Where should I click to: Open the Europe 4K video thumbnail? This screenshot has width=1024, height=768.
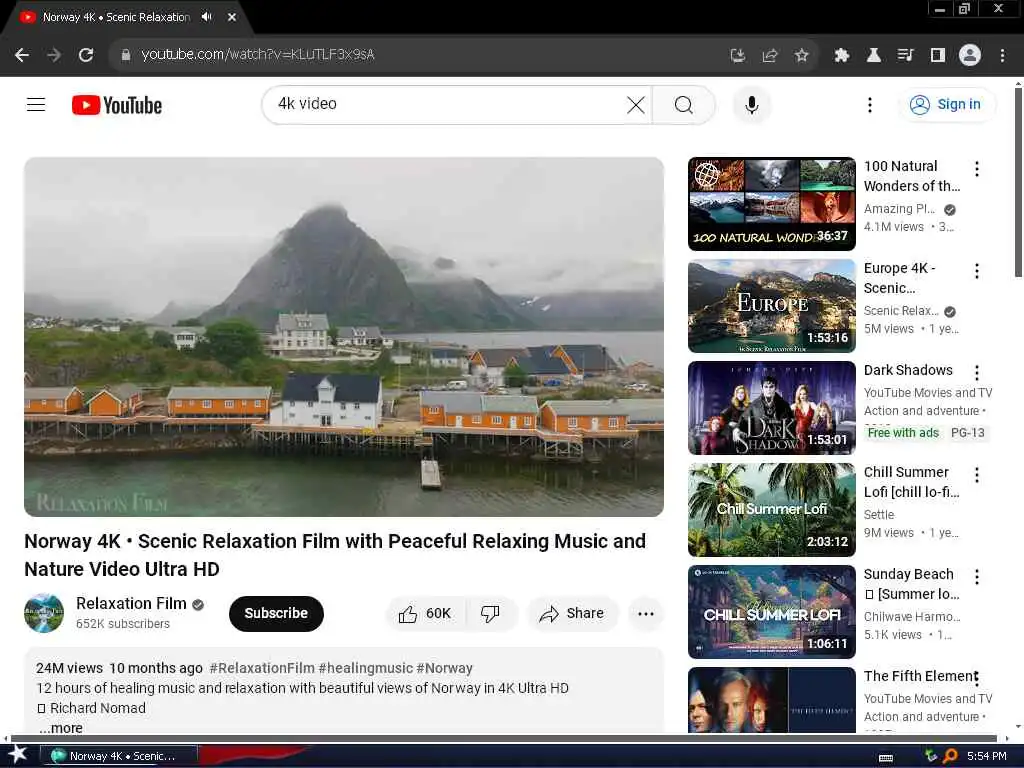(x=772, y=306)
